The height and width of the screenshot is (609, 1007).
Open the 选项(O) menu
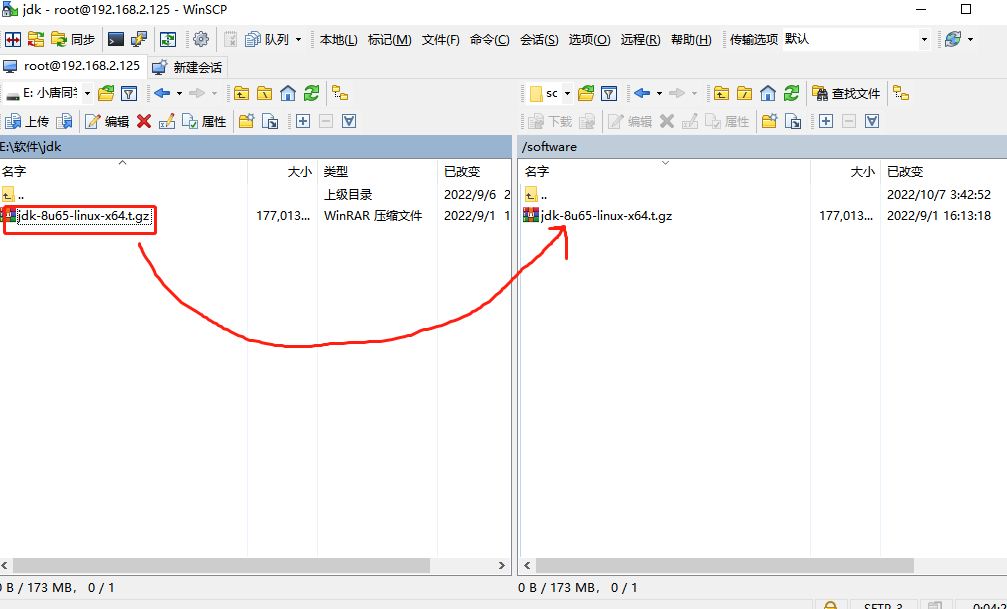point(589,40)
